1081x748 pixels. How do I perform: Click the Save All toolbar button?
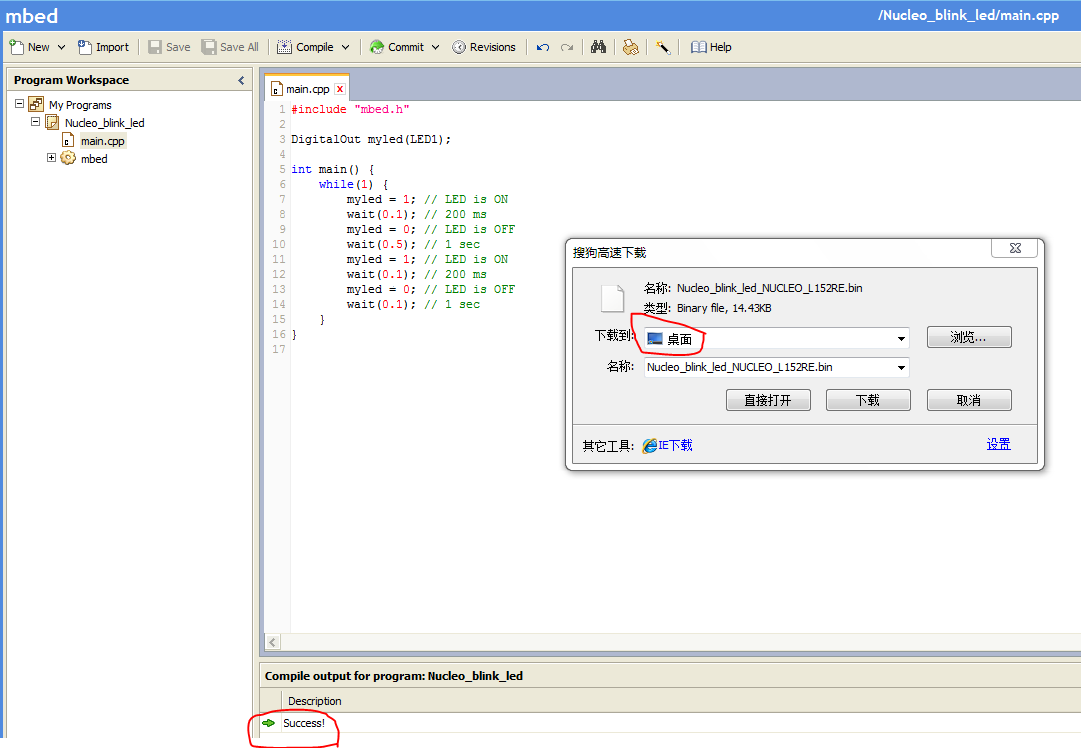point(230,47)
